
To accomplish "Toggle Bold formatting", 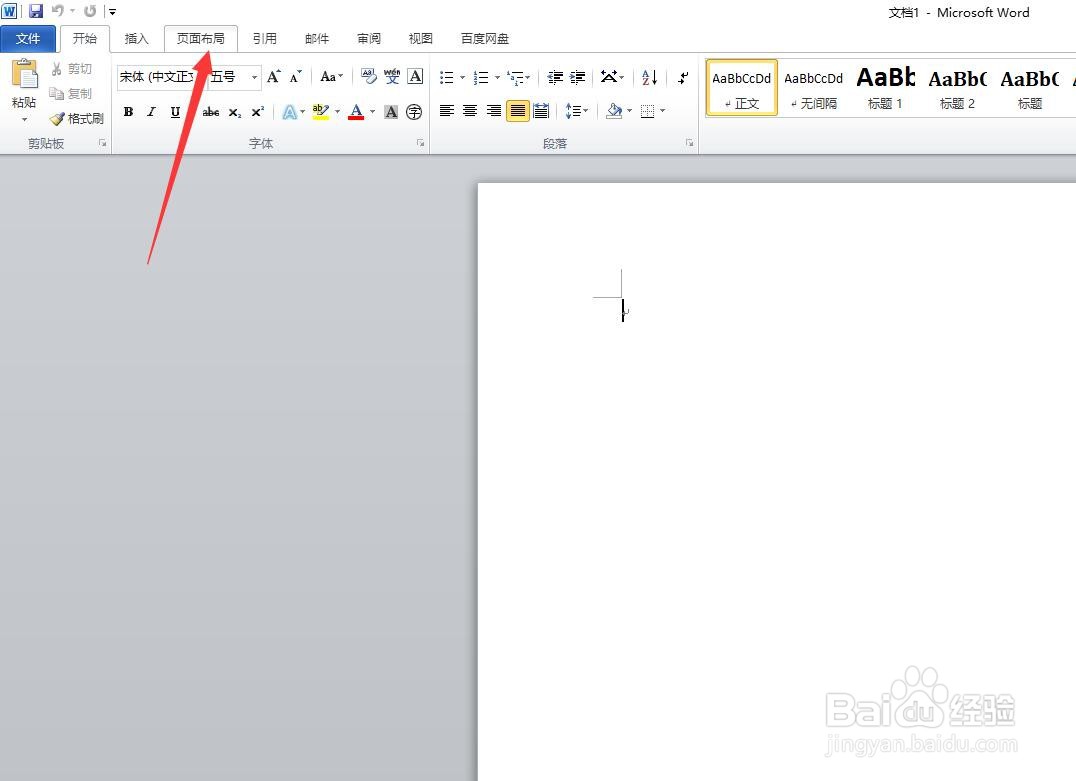I will tap(128, 112).
